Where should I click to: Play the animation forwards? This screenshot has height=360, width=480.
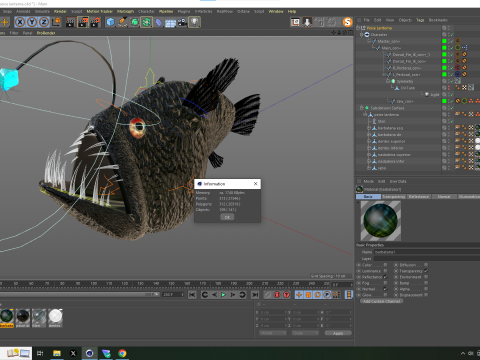point(223,295)
